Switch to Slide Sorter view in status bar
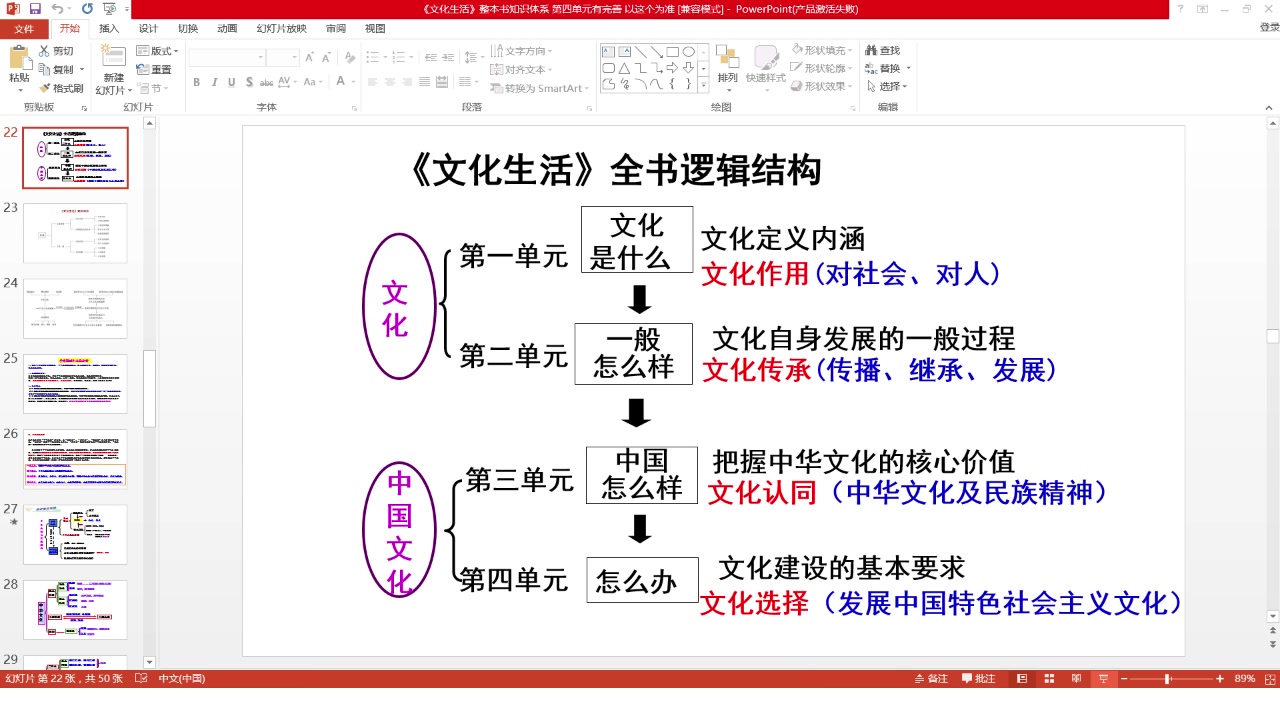 tap(1047, 679)
